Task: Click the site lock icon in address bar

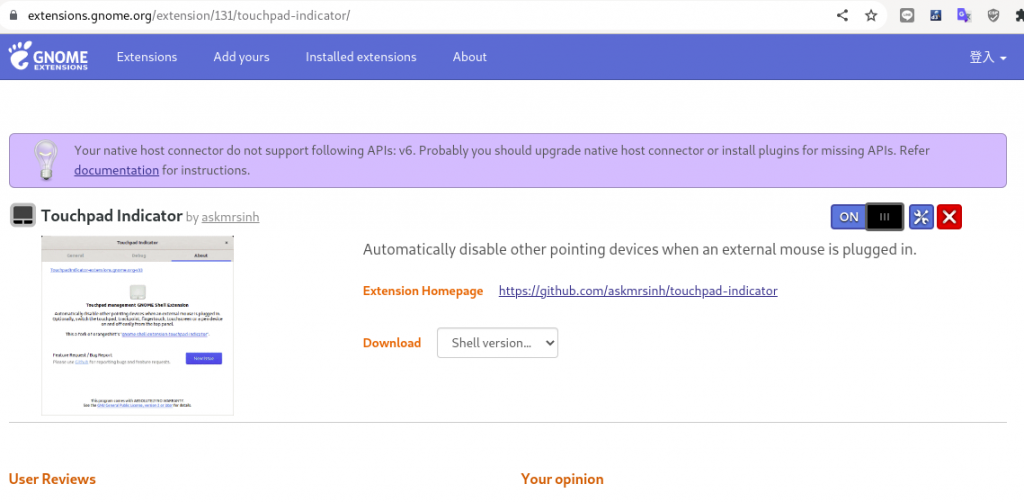Action: point(13,16)
